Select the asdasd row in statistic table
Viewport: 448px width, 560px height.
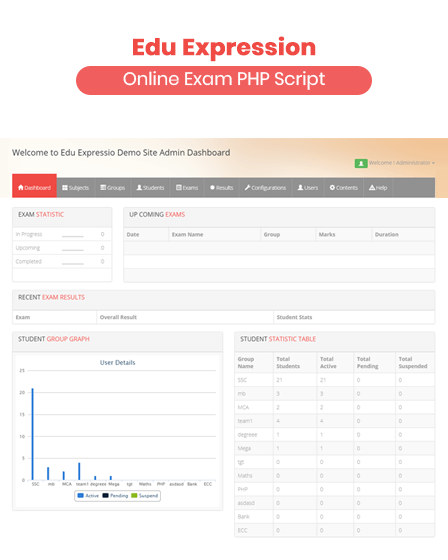335,503
